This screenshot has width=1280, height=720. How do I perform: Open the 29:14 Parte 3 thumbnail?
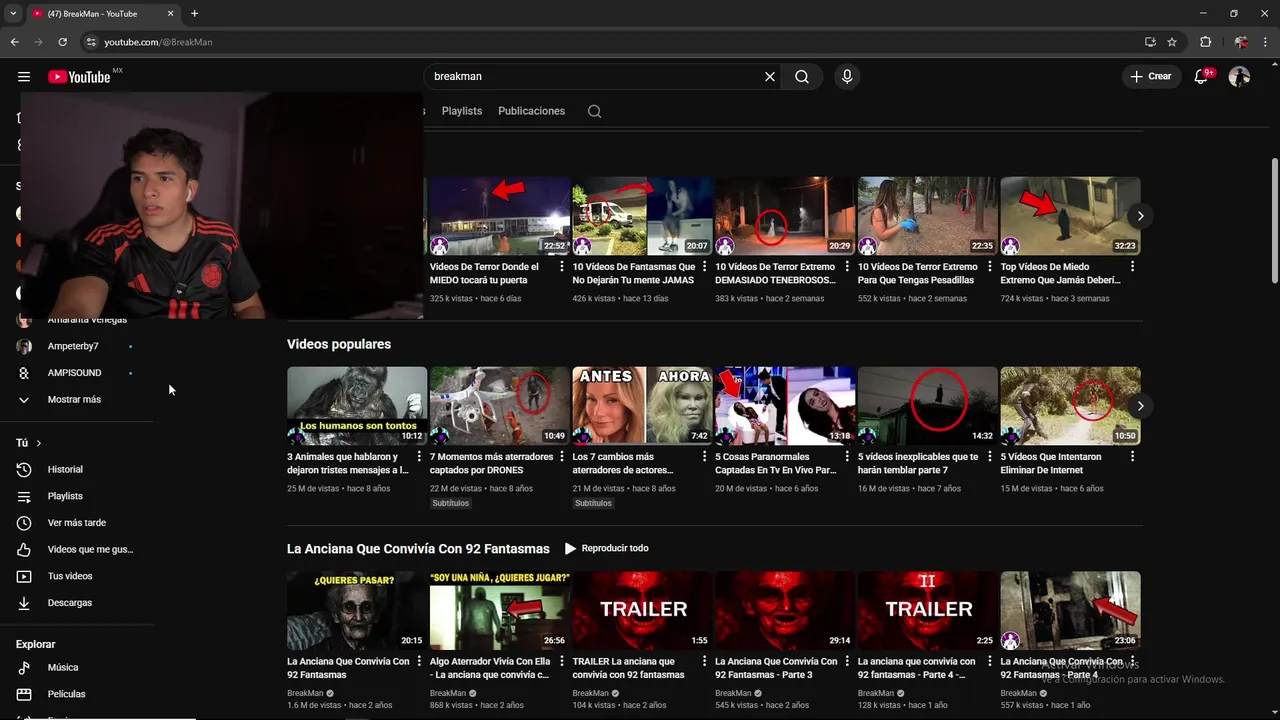785,611
